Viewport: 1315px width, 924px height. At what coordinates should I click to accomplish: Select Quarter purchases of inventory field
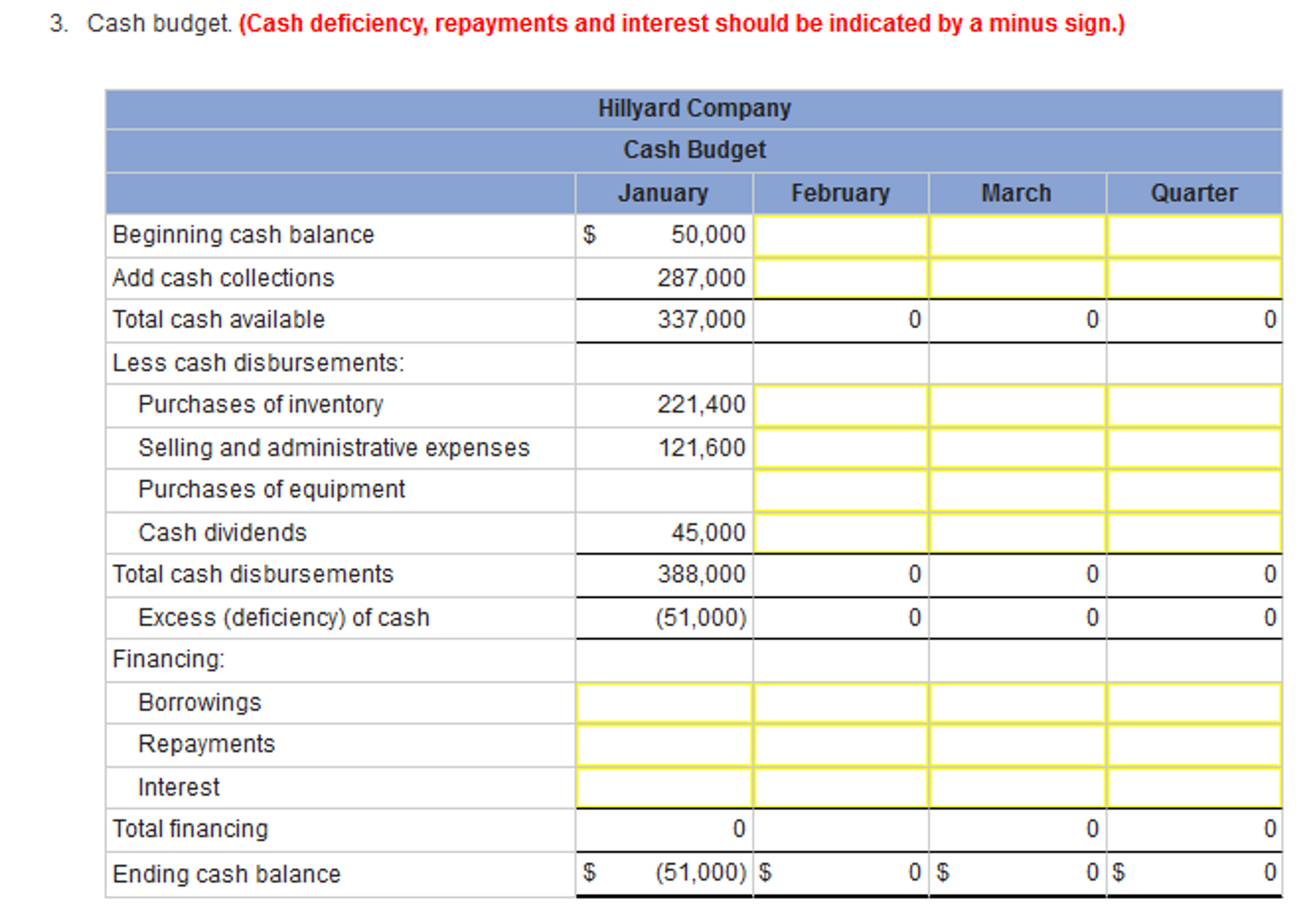point(1194,405)
